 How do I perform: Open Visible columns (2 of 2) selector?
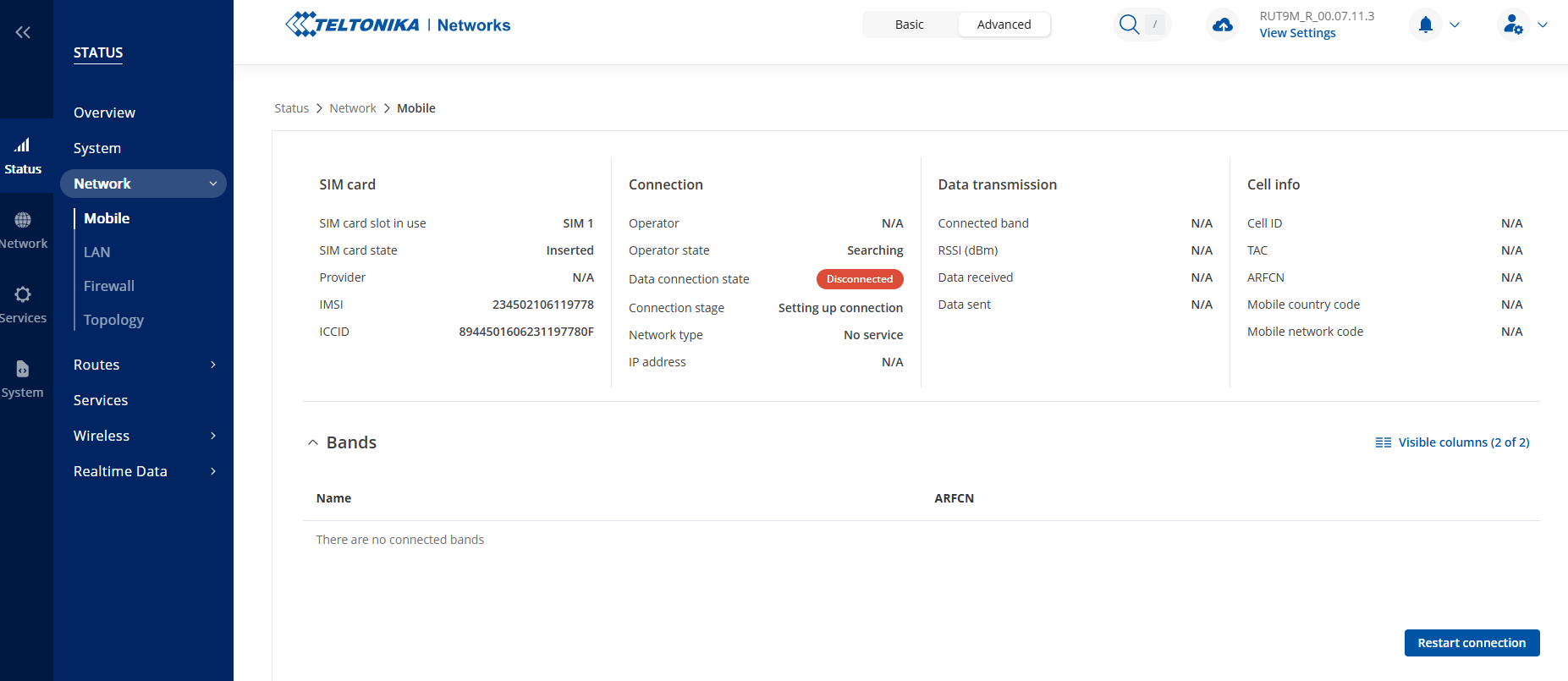[x=1452, y=442]
